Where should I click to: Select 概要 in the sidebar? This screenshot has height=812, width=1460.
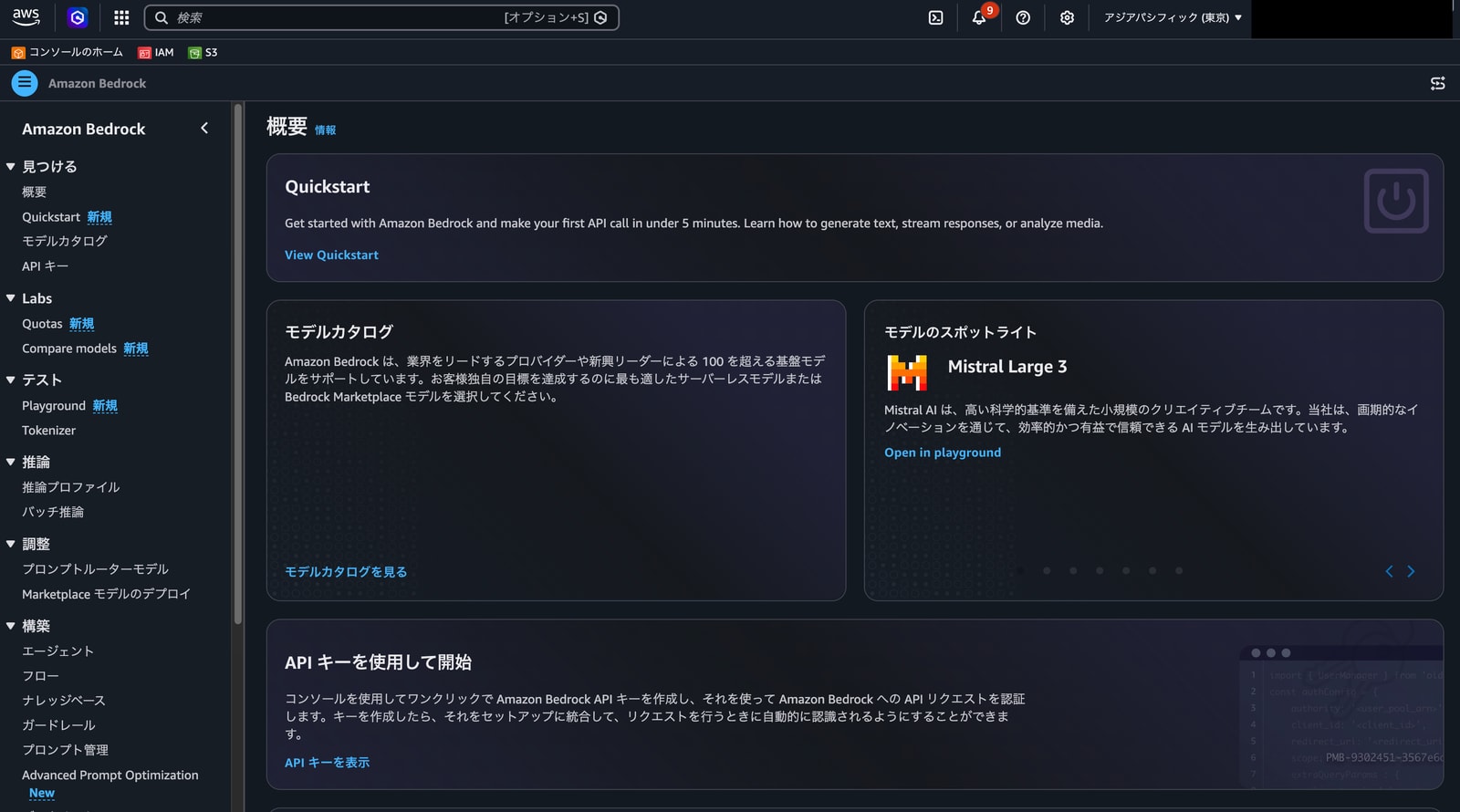point(35,192)
